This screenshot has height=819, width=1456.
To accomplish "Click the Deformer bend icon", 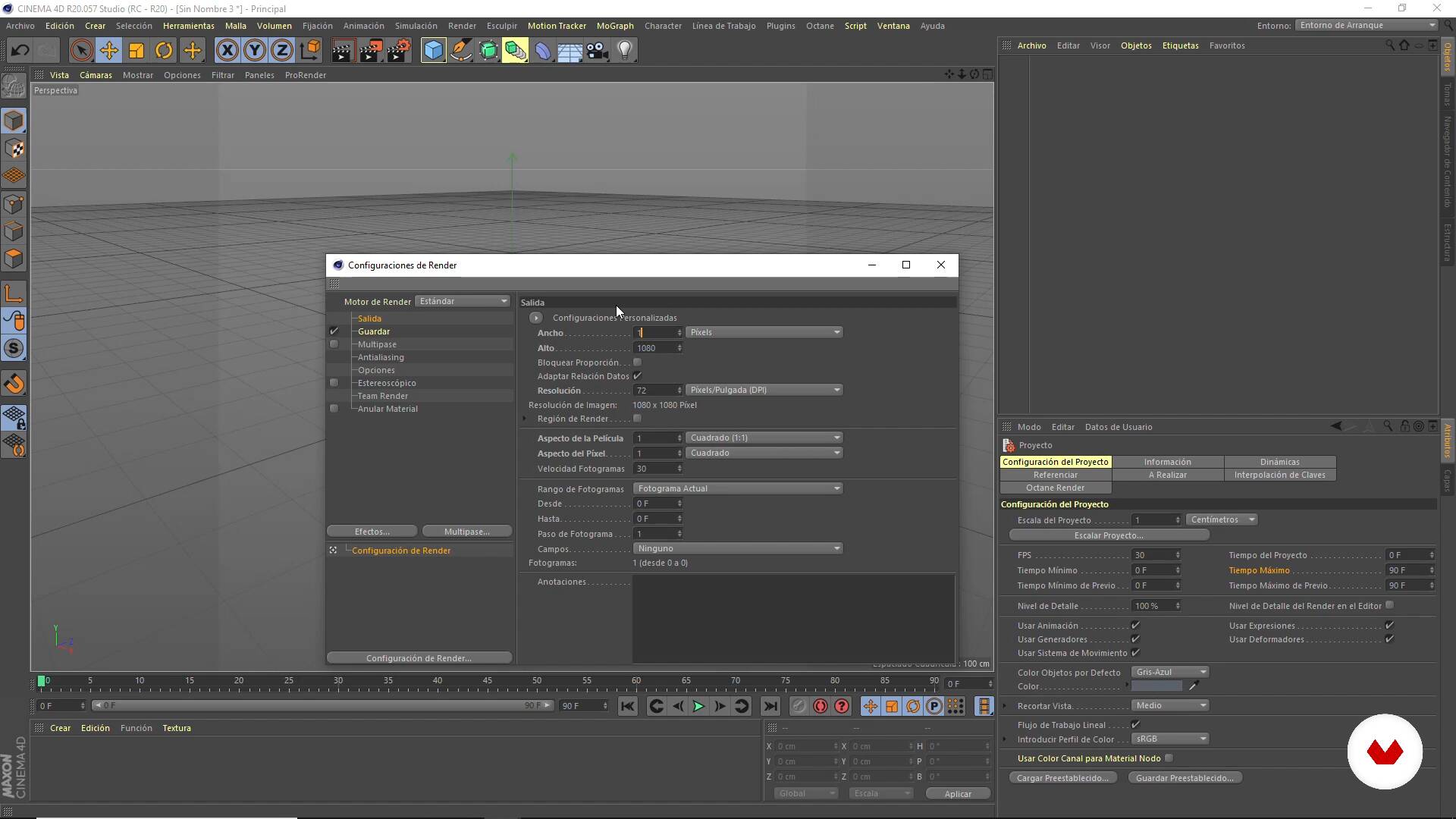I will [543, 51].
